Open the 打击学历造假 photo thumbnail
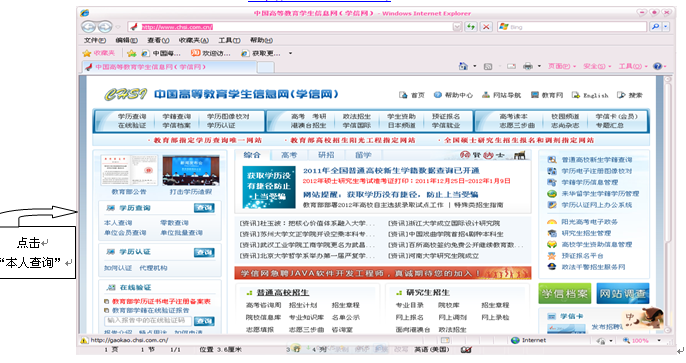 click(x=191, y=170)
